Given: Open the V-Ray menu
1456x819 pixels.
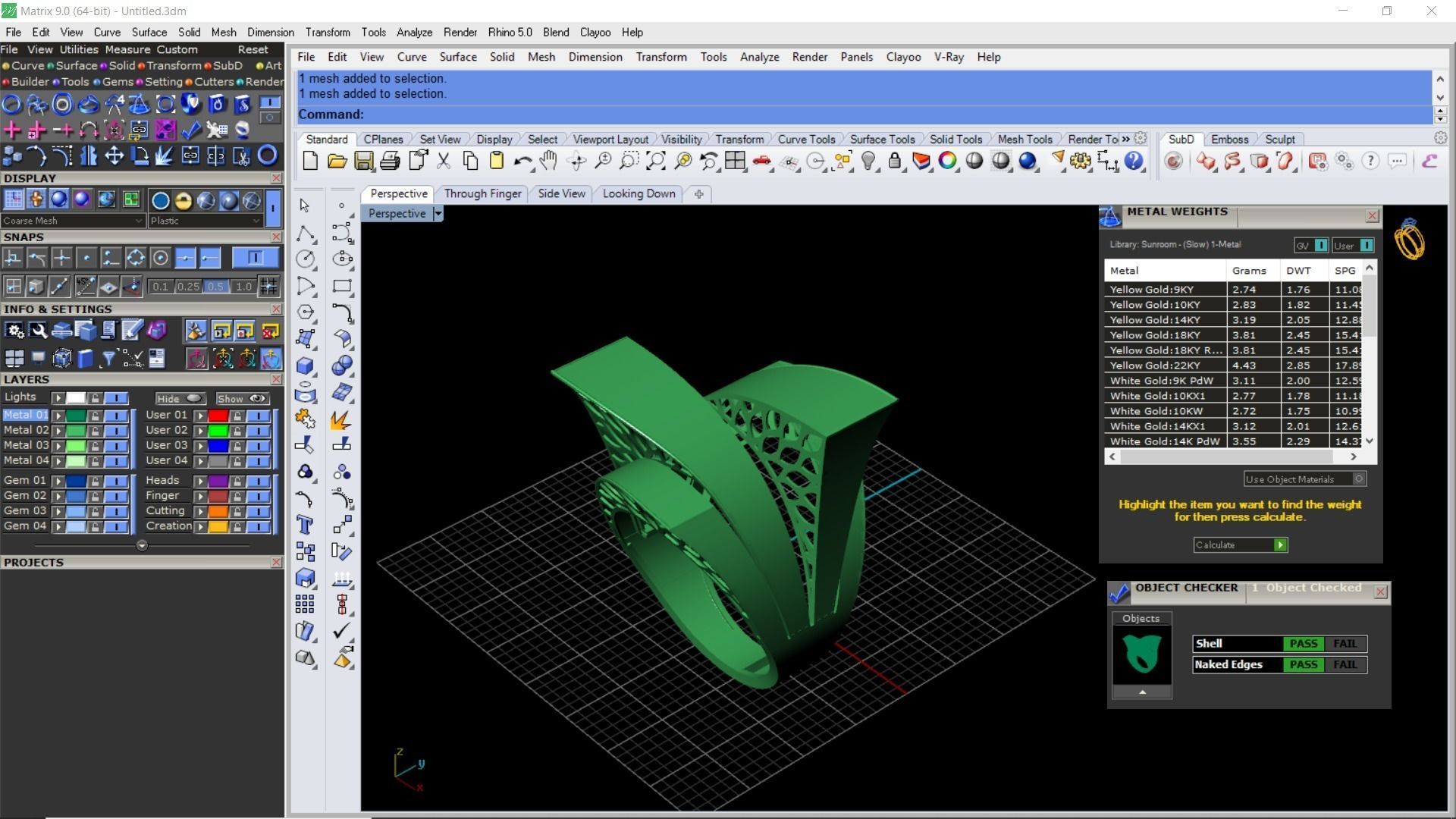Looking at the screenshot, I should pyautogui.click(x=949, y=57).
